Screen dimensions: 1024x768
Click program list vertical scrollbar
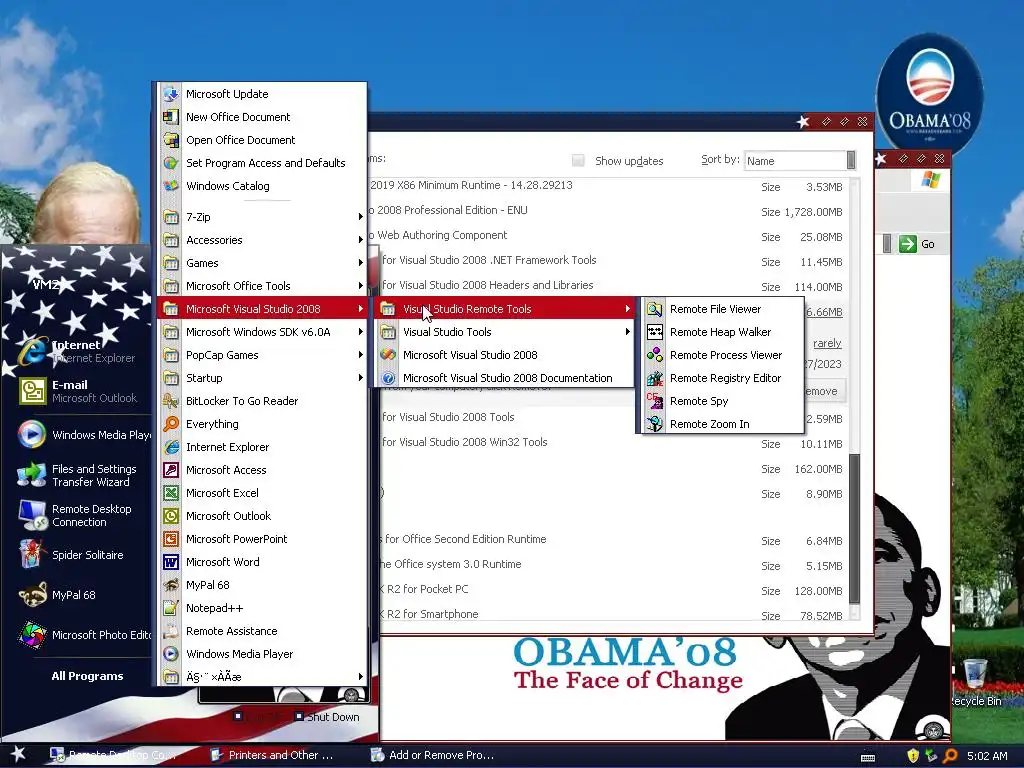point(854,528)
